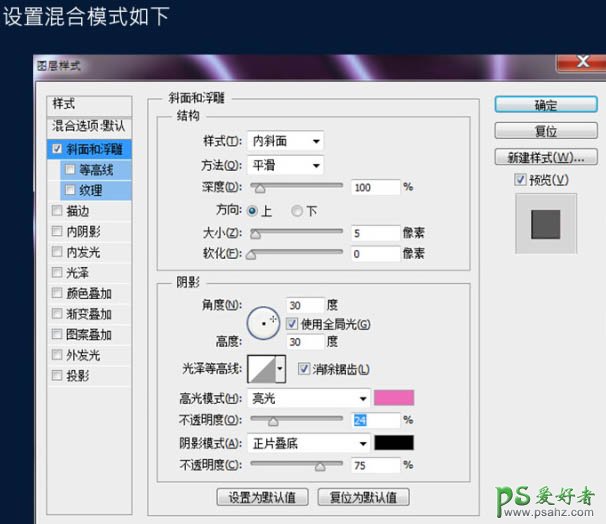
Task: Uncheck 斜面和浮雕 style checkbox
Action: (x=56, y=148)
